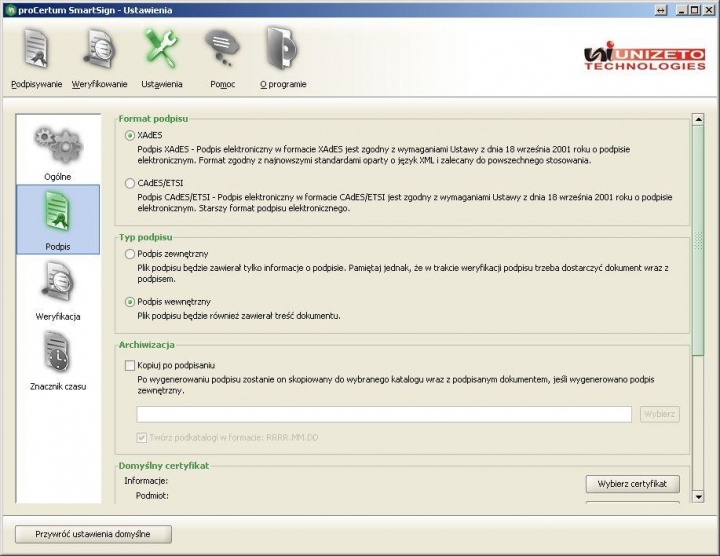Click the O programie label
The height and width of the screenshot is (556, 720).
click(x=283, y=84)
